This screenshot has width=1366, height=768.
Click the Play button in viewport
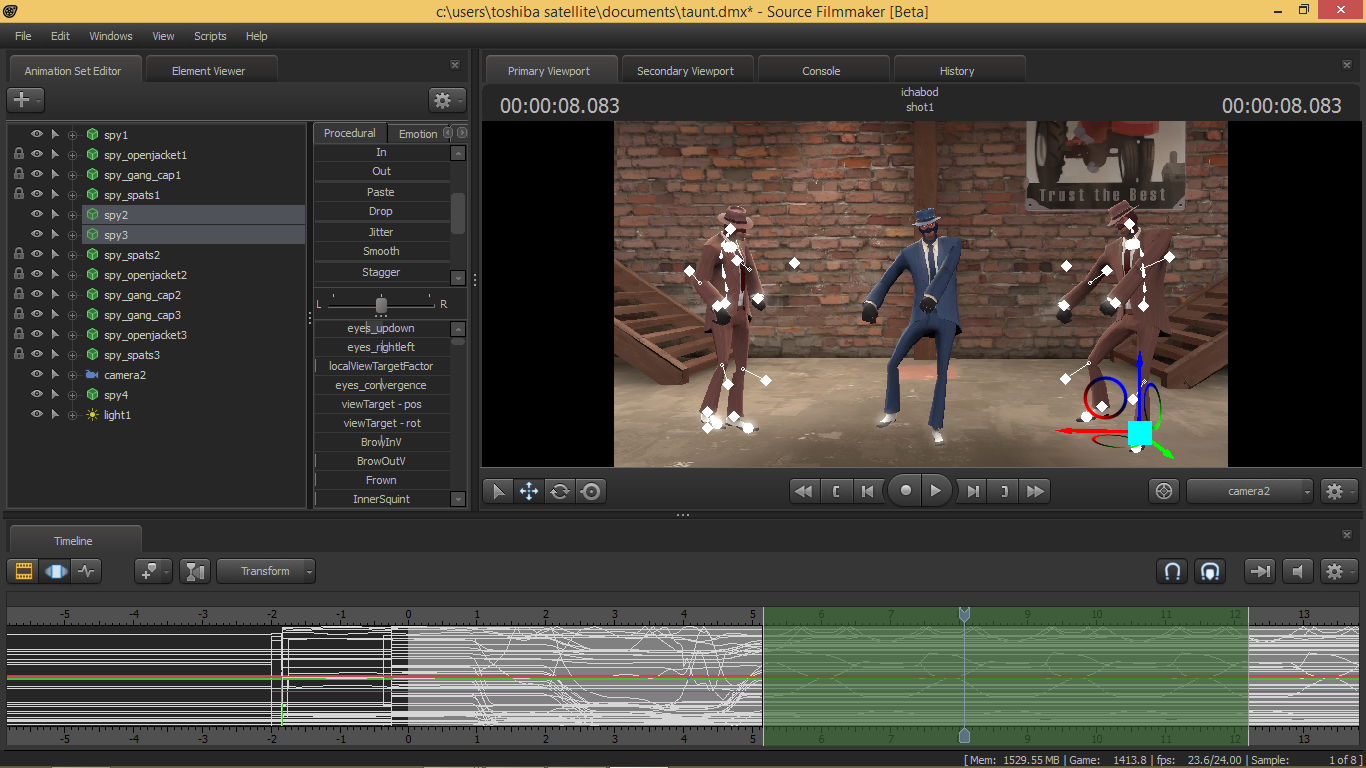tap(935, 491)
